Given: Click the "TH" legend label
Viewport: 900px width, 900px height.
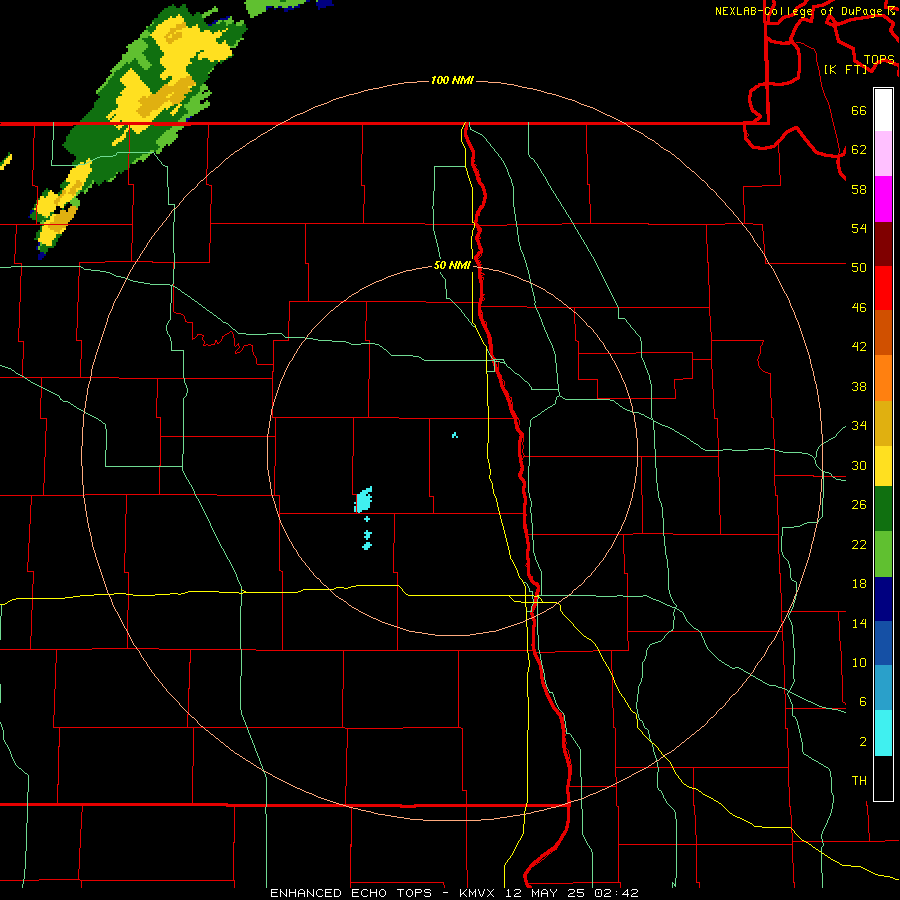Looking at the screenshot, I should (x=859, y=781).
